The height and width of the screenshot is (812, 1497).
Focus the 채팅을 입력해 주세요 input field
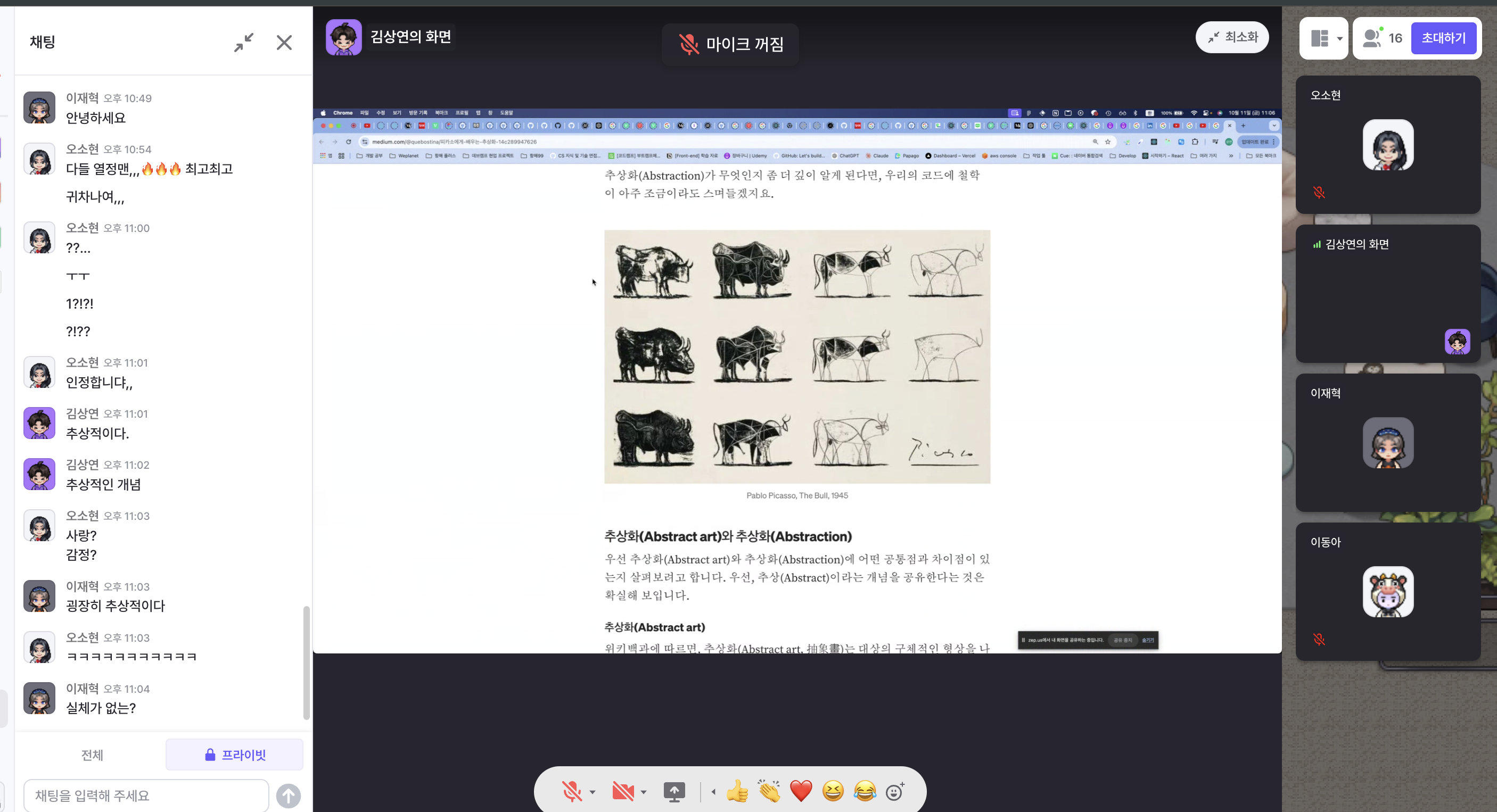click(146, 795)
